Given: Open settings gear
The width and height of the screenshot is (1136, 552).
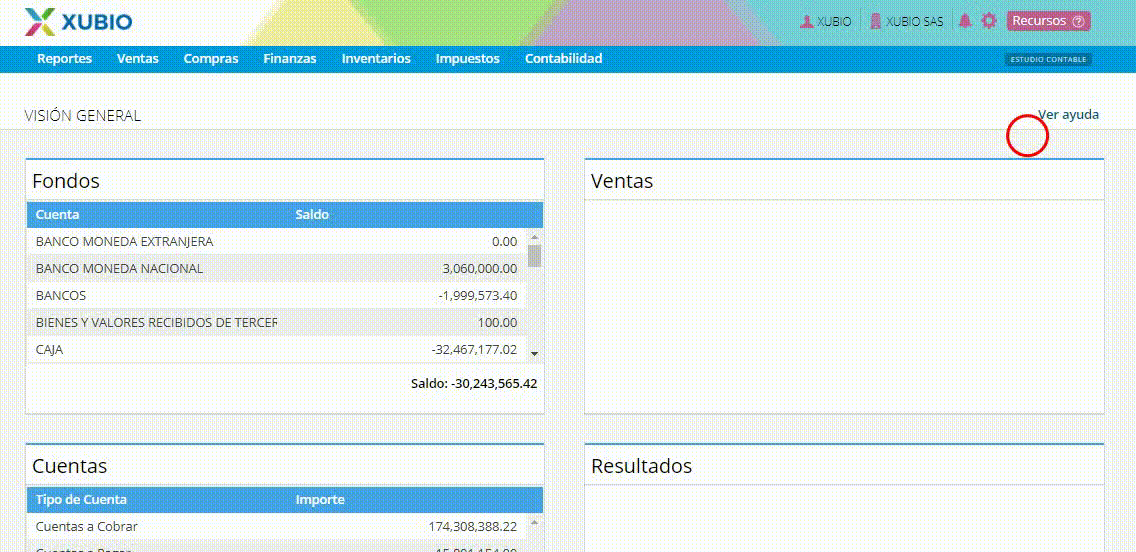Looking at the screenshot, I should point(989,21).
